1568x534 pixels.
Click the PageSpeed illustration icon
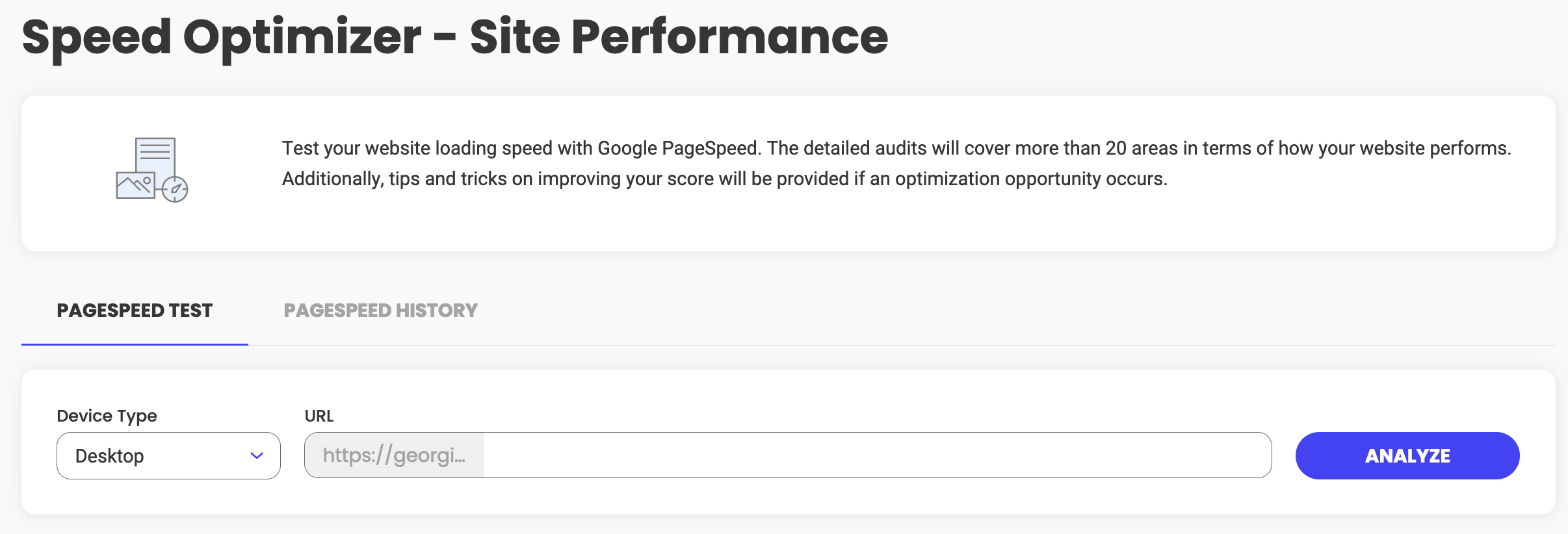(152, 170)
